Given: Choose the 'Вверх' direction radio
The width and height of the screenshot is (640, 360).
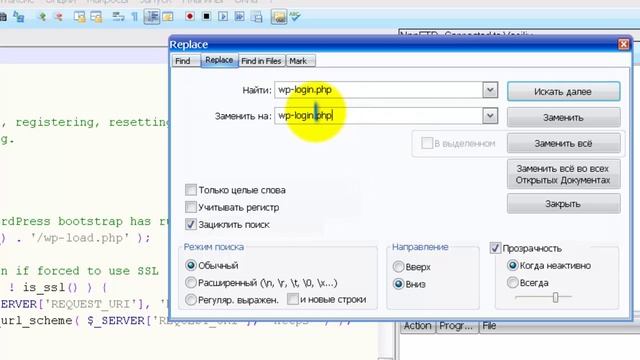Looking at the screenshot, I should point(398,267).
